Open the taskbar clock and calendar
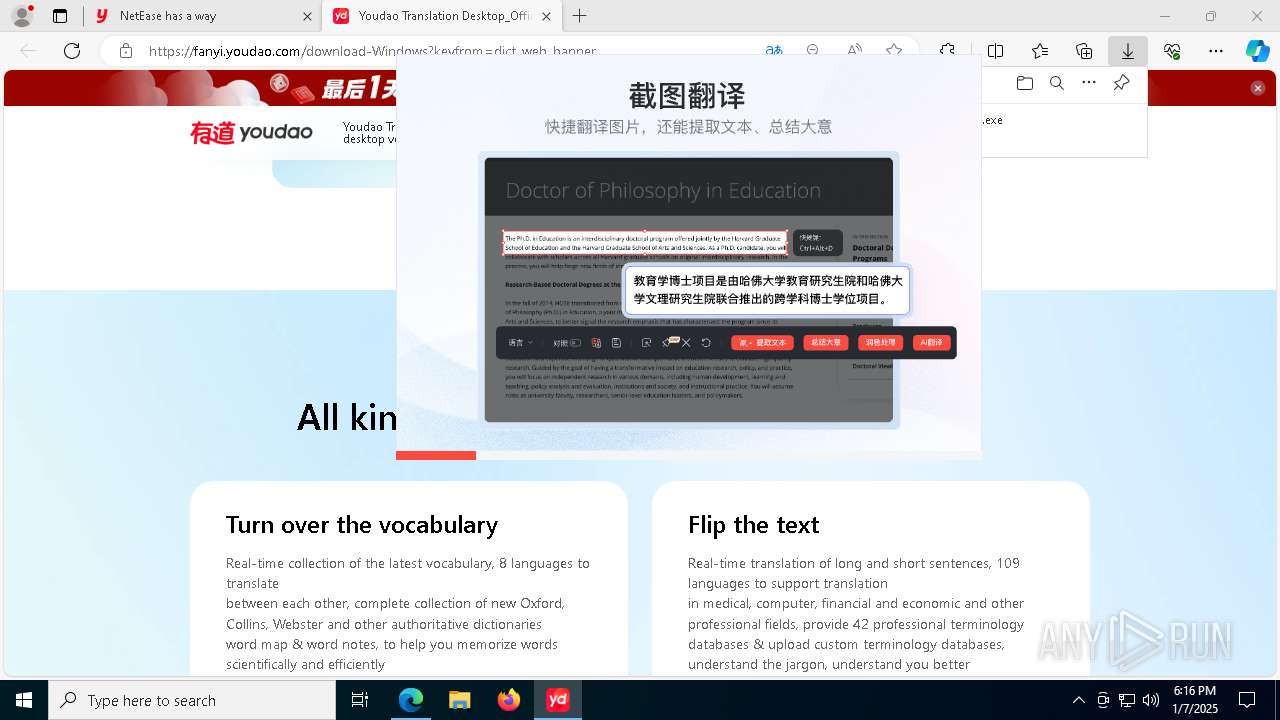The width and height of the screenshot is (1280, 720). [1195, 700]
